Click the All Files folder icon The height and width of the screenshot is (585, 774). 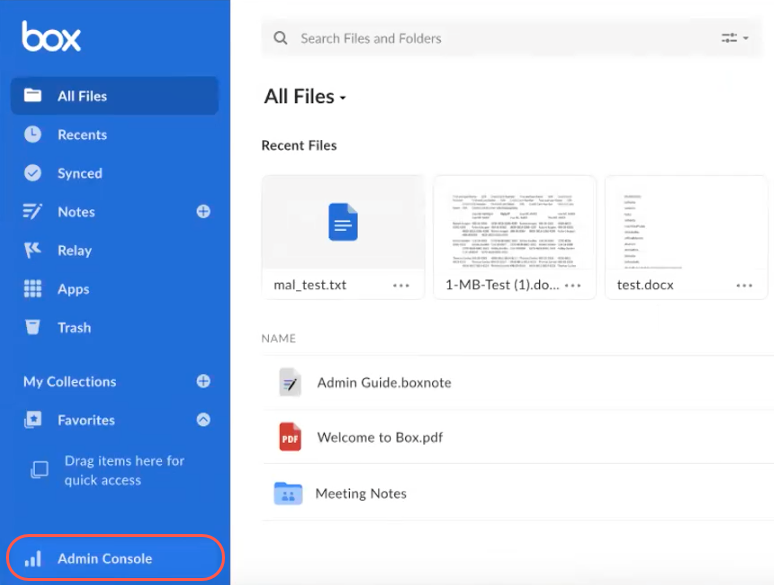click(x=33, y=95)
